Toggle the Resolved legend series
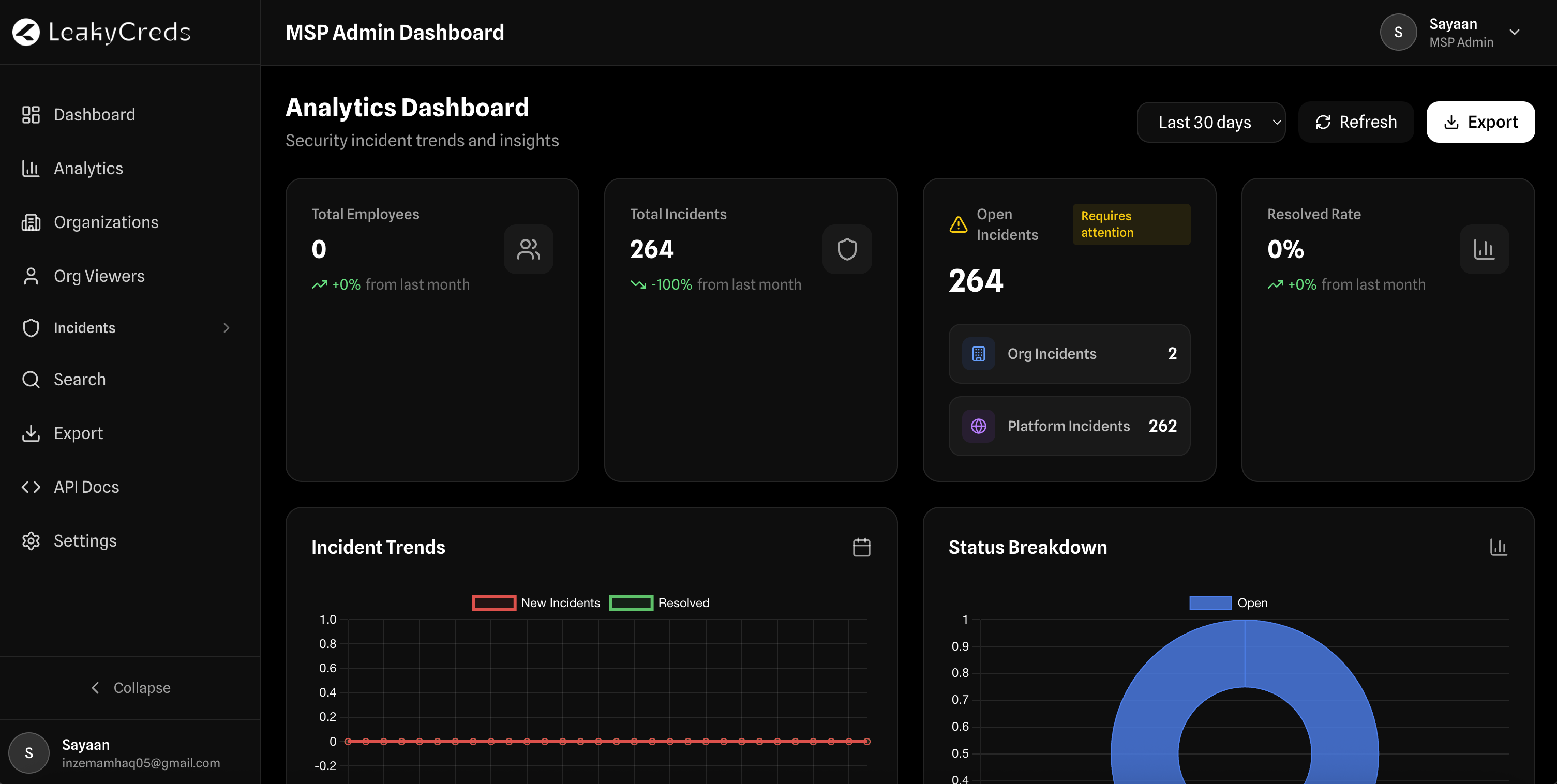The width and height of the screenshot is (1557, 784). click(660, 602)
